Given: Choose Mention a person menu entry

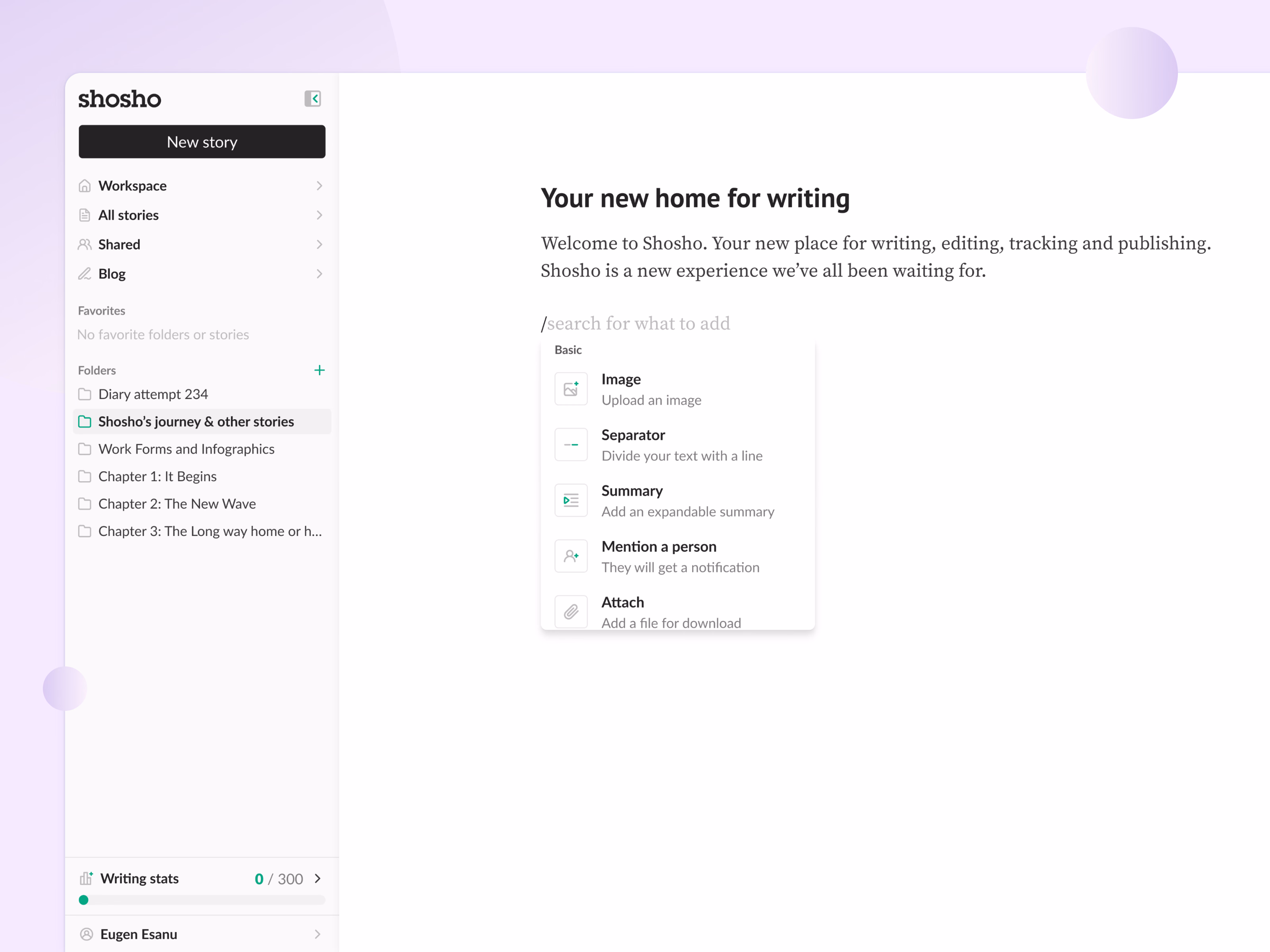Looking at the screenshot, I should click(677, 556).
